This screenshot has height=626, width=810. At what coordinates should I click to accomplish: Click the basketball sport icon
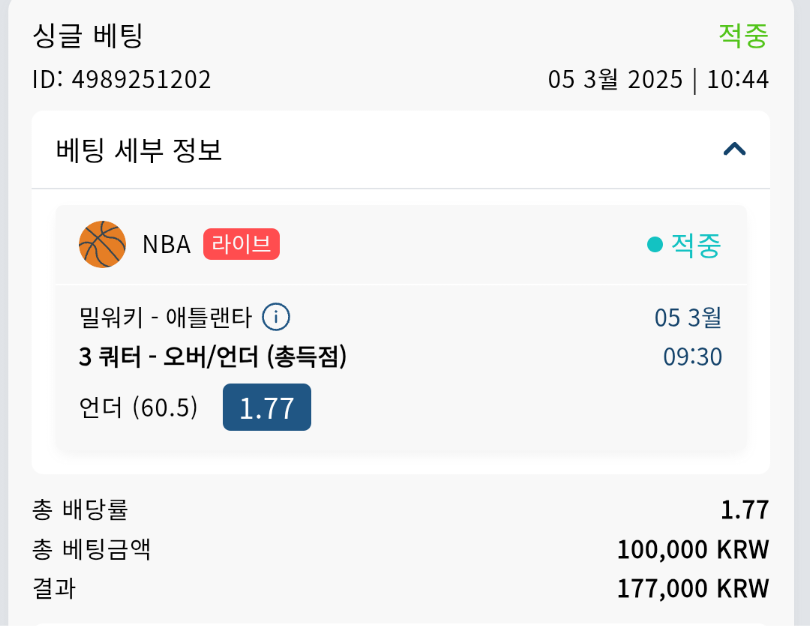(x=102, y=244)
